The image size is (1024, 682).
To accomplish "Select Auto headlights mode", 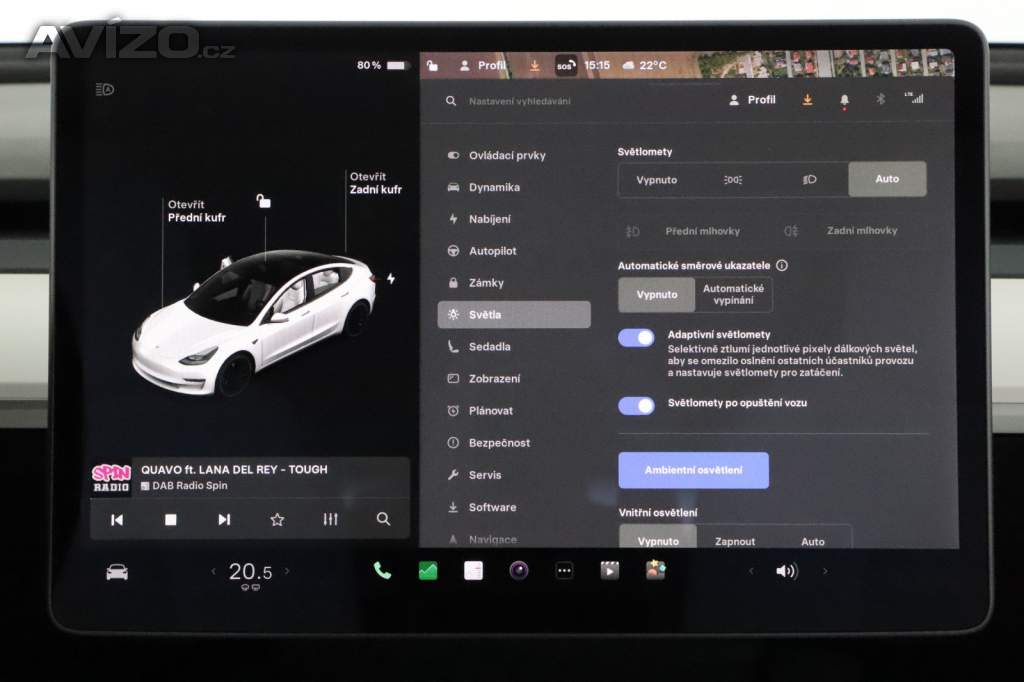I will [x=887, y=179].
